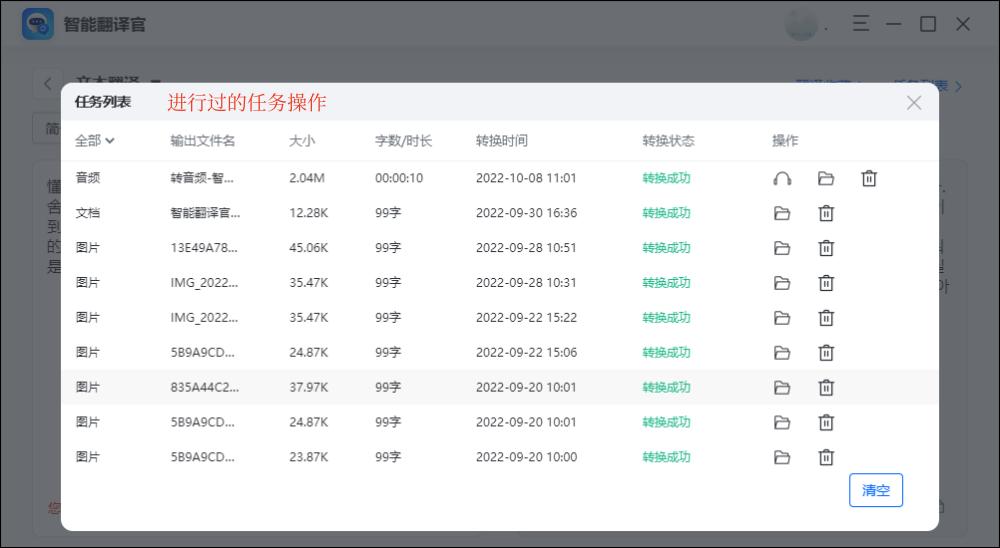Play the converted audio with headphone icon

coord(782,178)
